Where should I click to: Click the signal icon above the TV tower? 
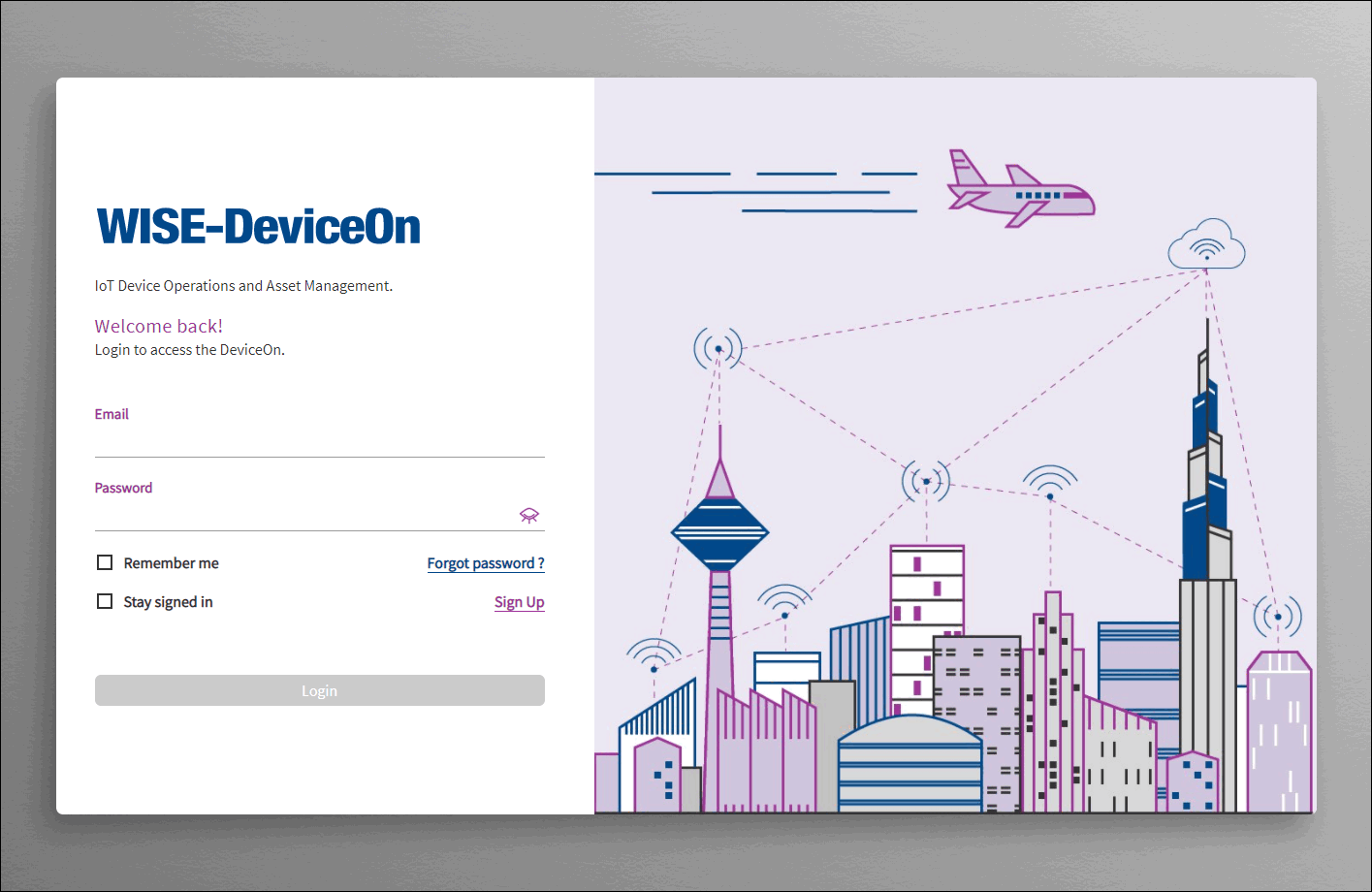pyautogui.click(x=718, y=348)
